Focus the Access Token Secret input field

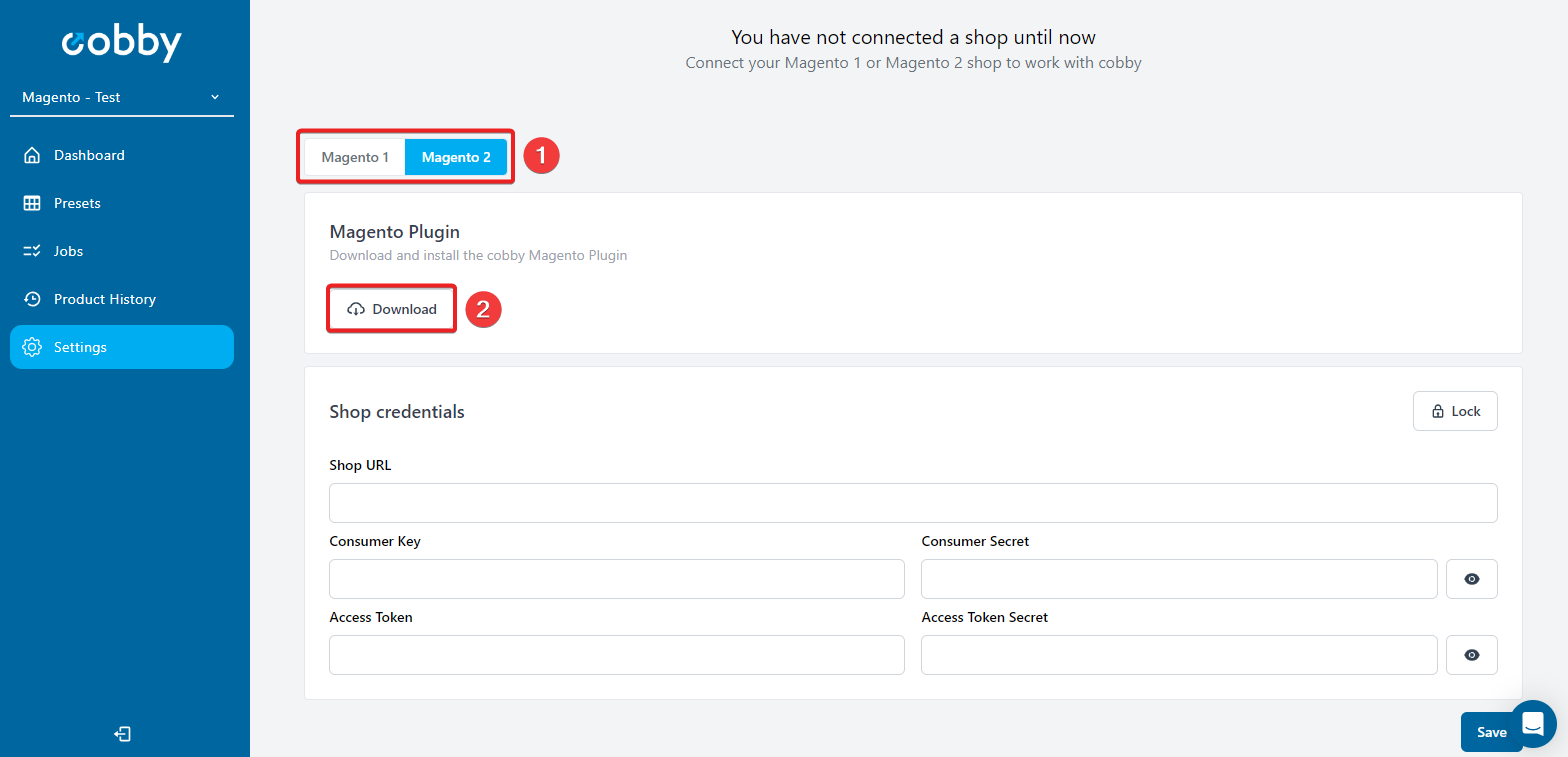1179,655
